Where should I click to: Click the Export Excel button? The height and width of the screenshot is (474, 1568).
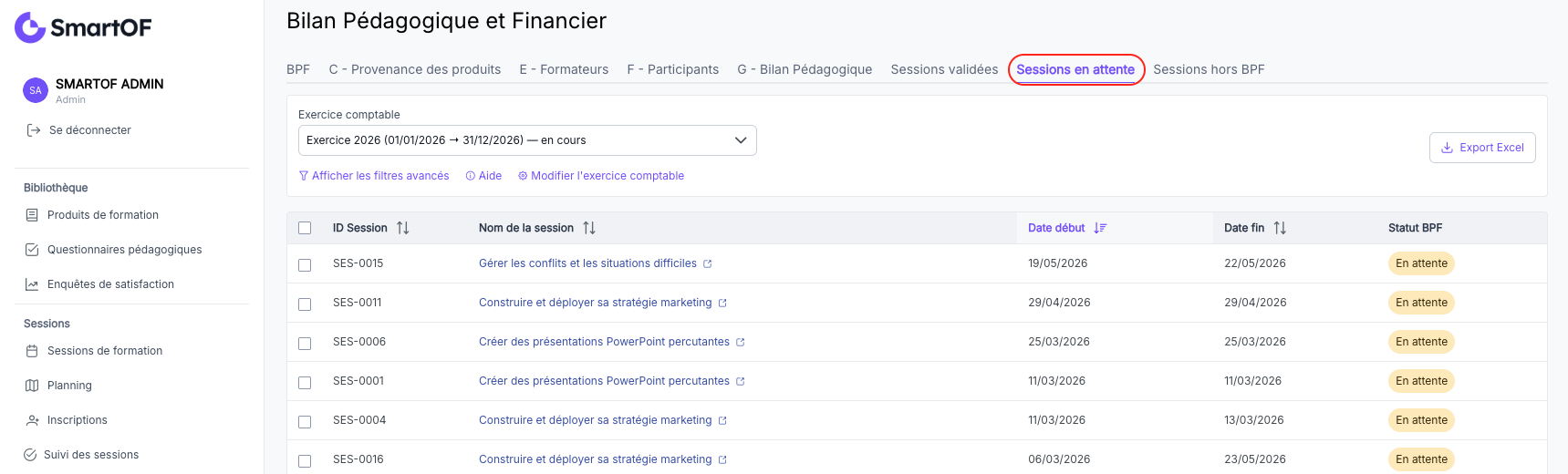(x=1482, y=148)
